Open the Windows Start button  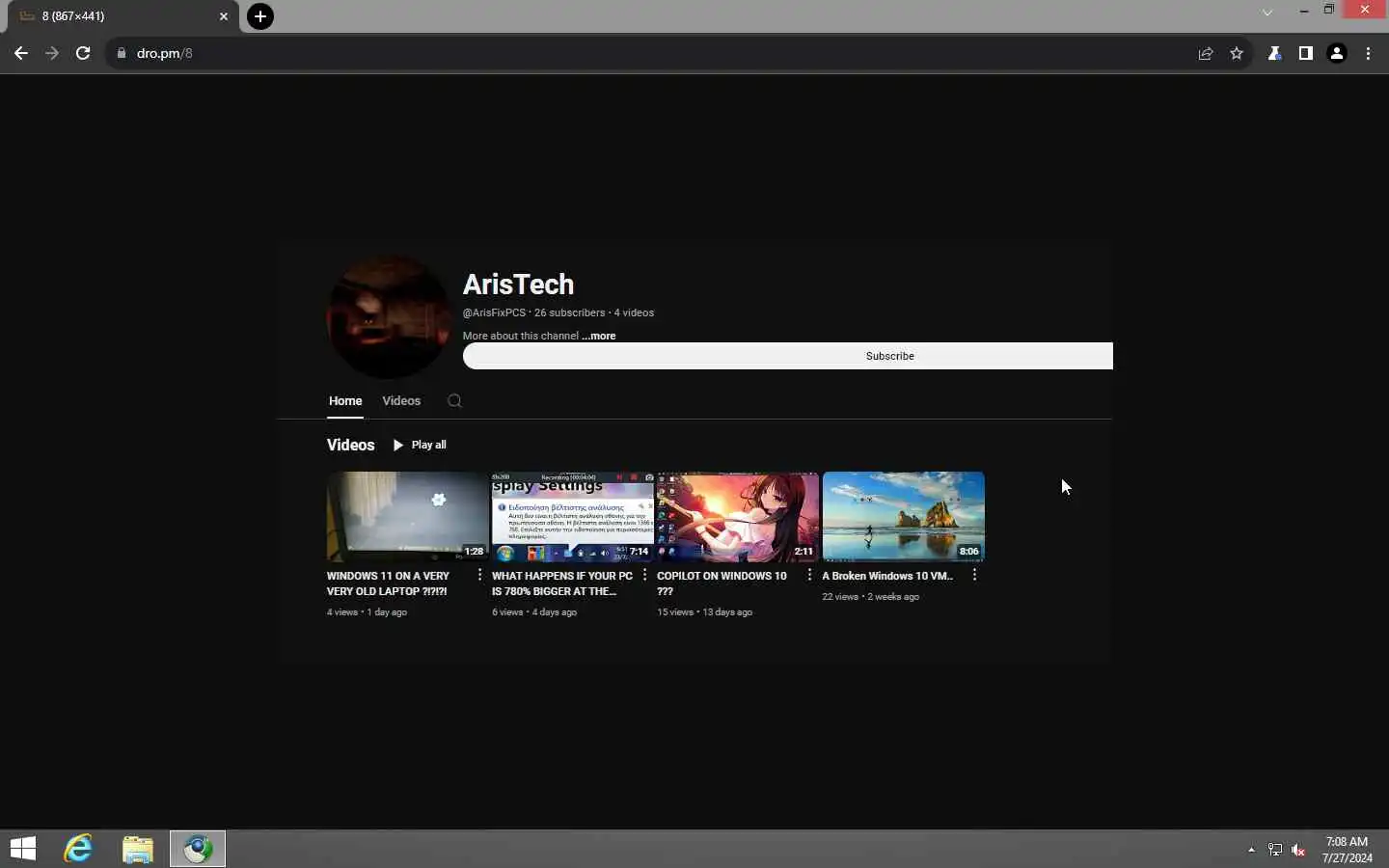[x=23, y=849]
